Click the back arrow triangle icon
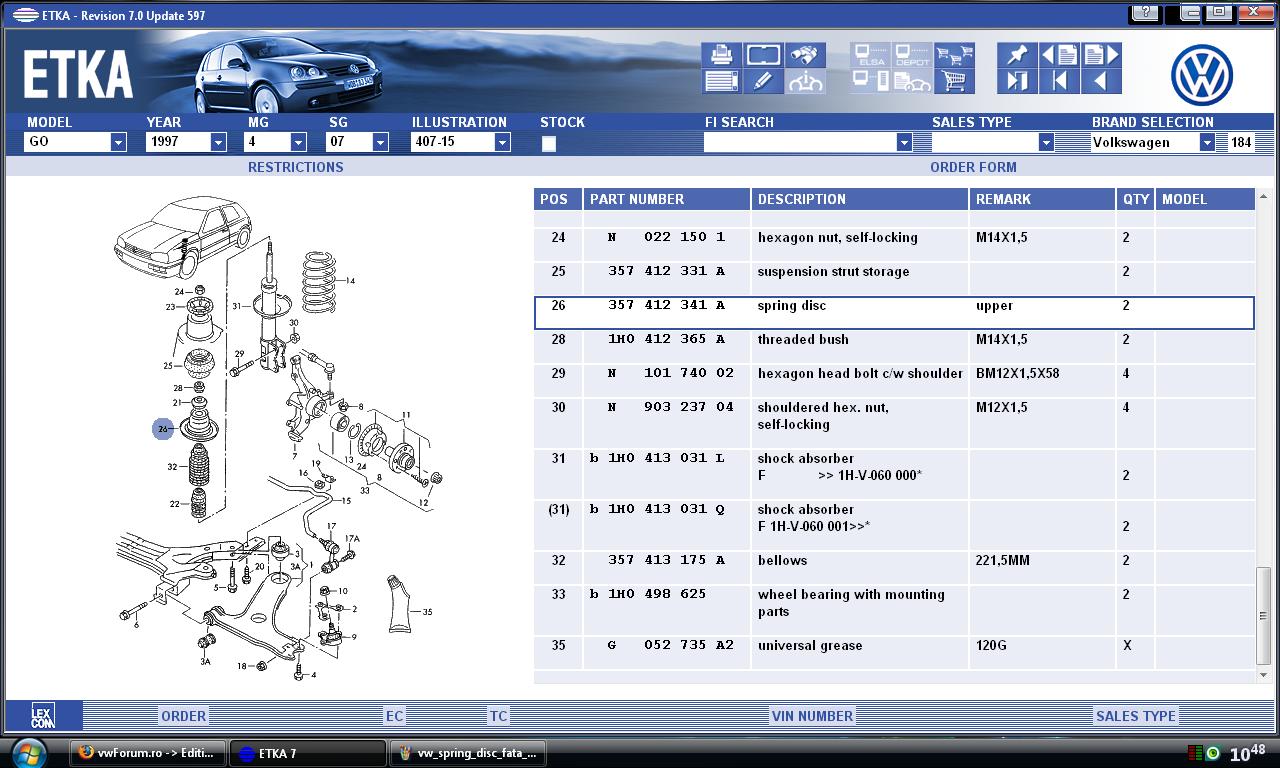Screen dimensions: 1280x768 [1101, 81]
